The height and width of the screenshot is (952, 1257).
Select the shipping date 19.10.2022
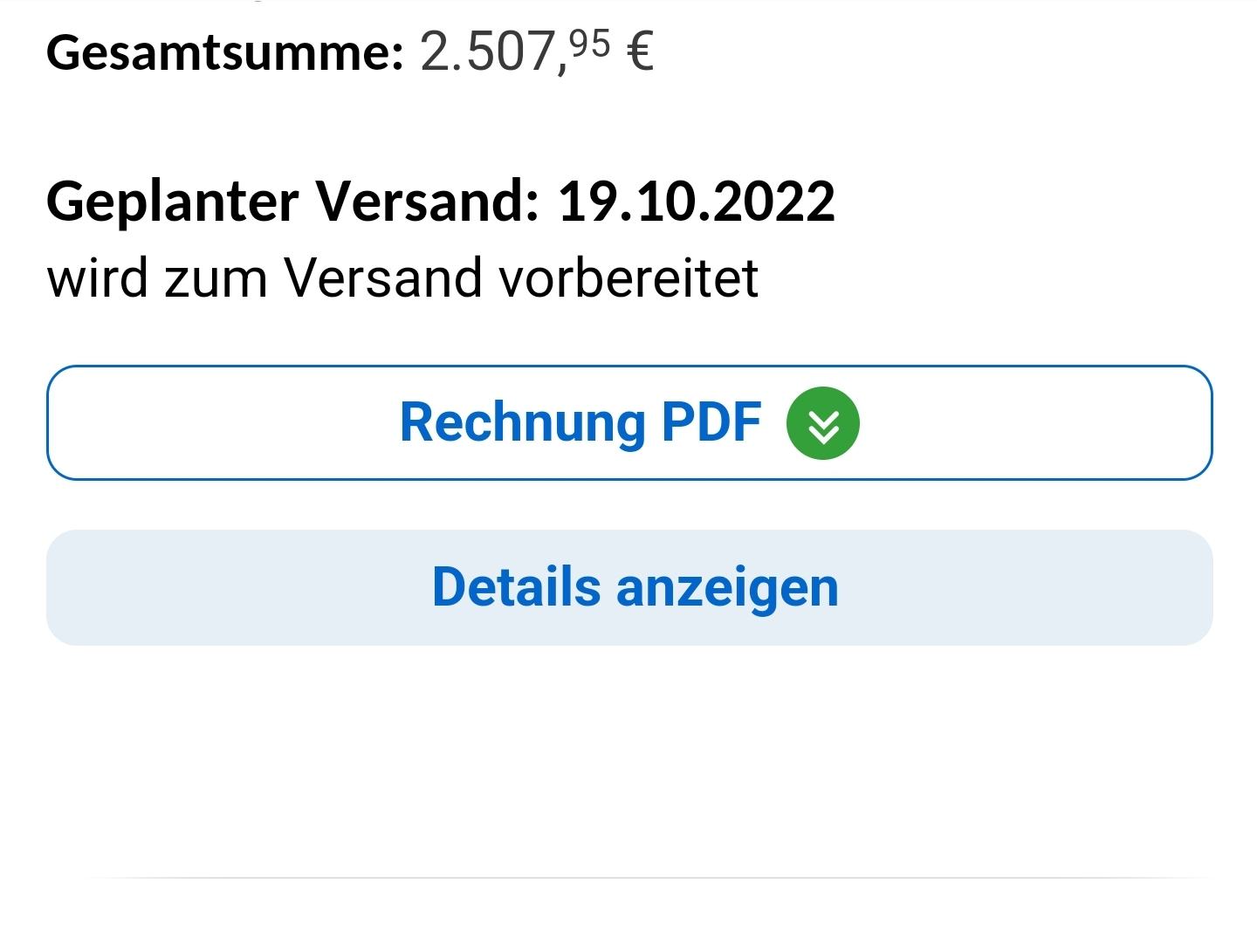pyautogui.click(x=697, y=202)
